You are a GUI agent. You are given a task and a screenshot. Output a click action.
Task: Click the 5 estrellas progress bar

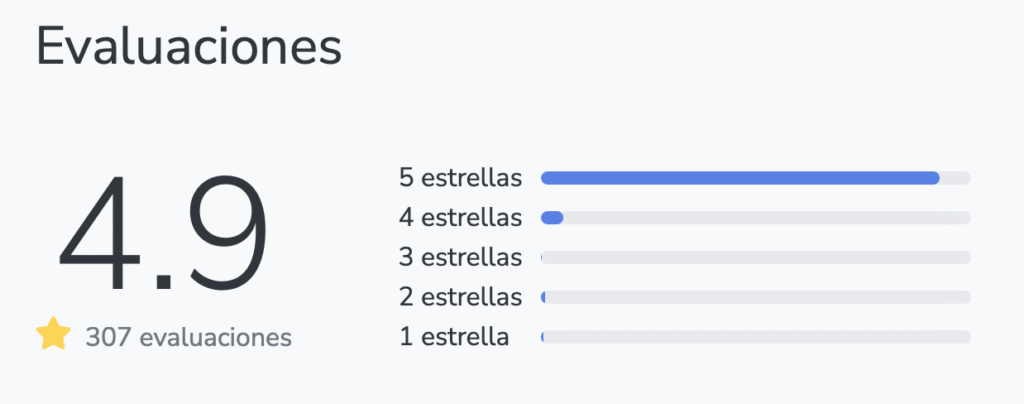point(756,178)
